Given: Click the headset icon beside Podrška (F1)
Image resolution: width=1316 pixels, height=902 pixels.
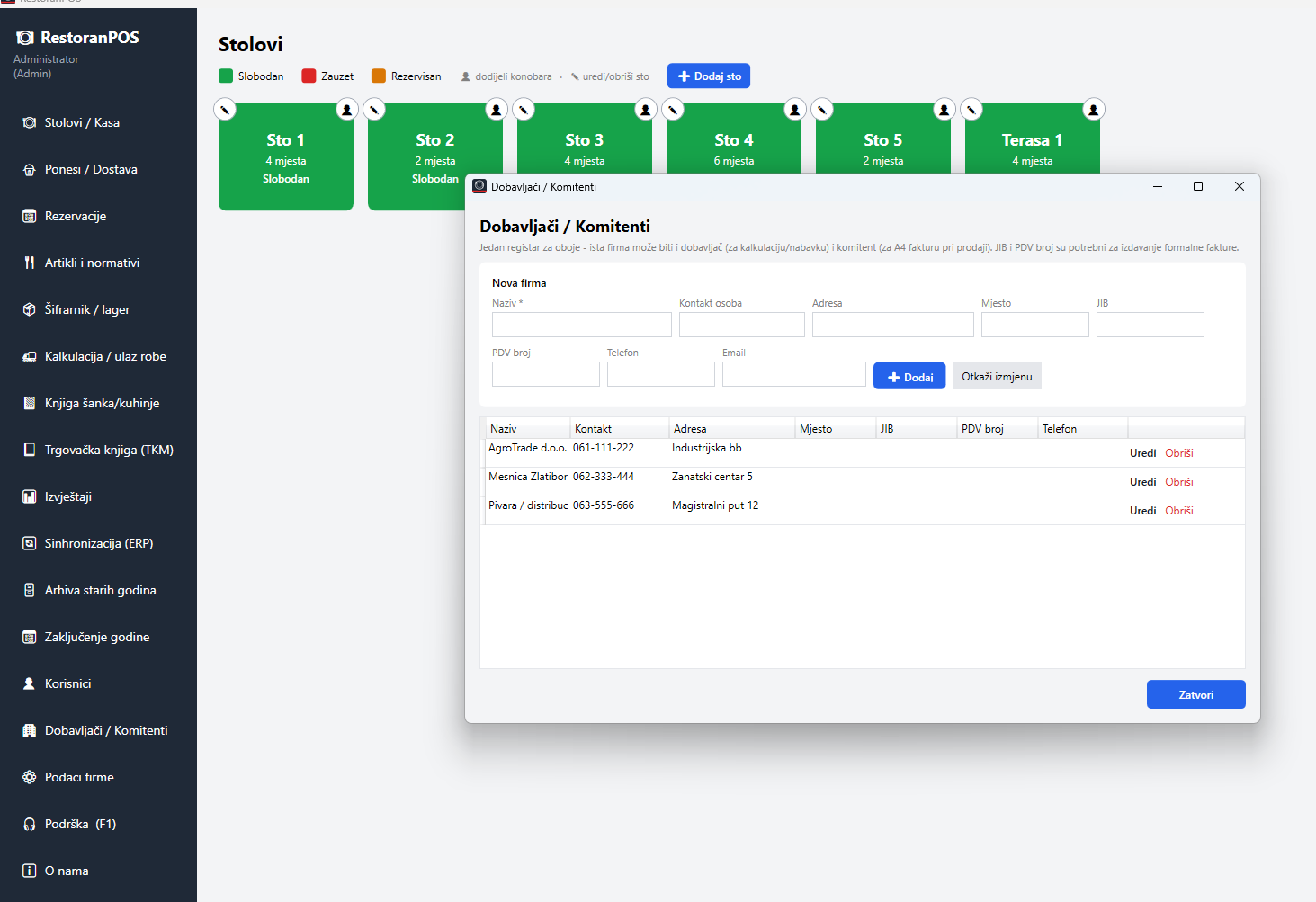Looking at the screenshot, I should click(x=29, y=824).
